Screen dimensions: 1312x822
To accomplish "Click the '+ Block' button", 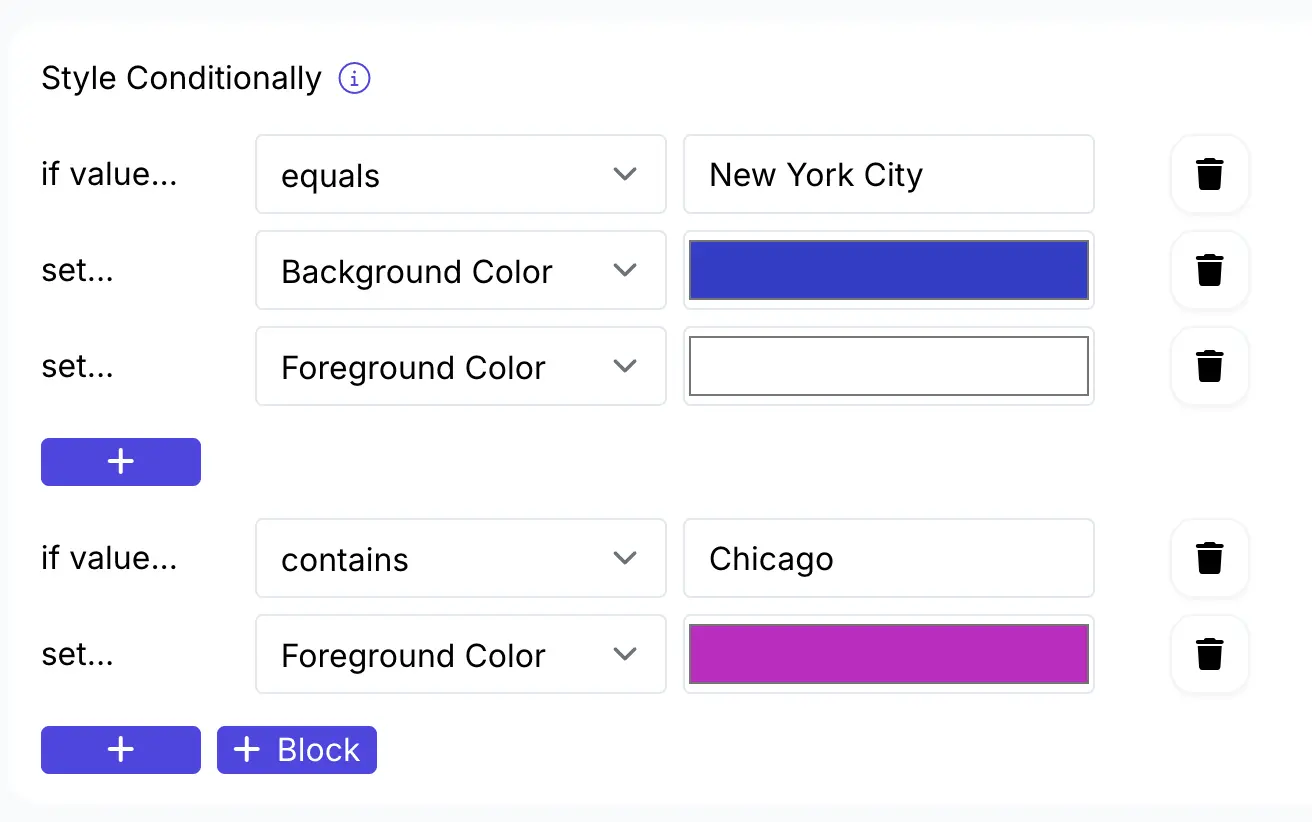I will (297, 750).
